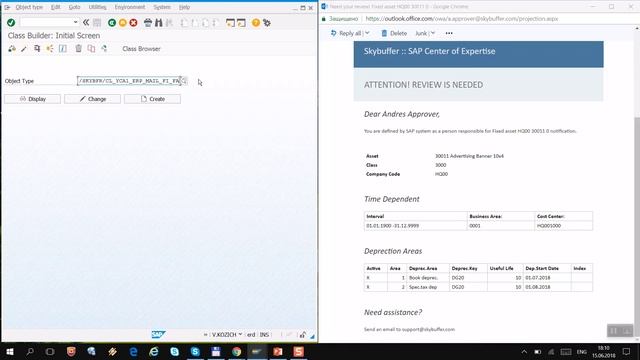Open the Windows Start menu
The width and height of the screenshot is (640, 360).
[x=9, y=351]
